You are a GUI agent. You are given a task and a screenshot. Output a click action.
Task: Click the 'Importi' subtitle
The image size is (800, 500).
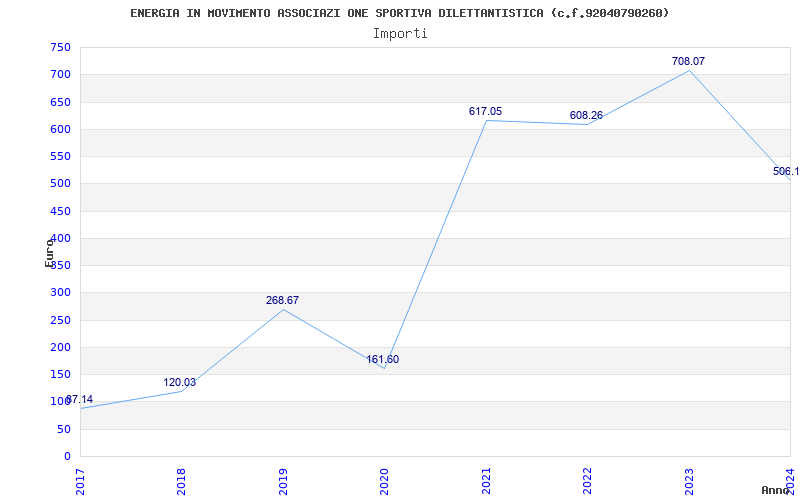400,34
